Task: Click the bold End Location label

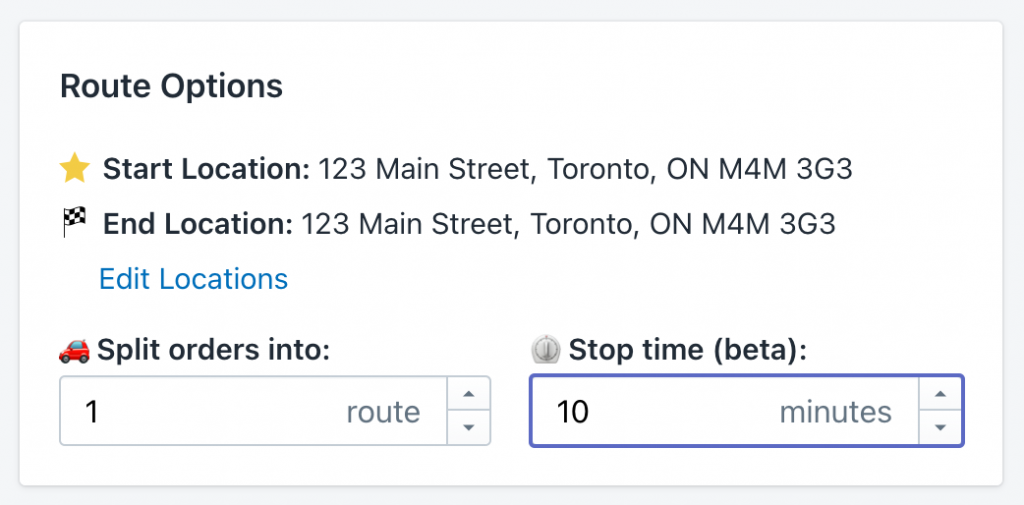Action: coord(198,223)
